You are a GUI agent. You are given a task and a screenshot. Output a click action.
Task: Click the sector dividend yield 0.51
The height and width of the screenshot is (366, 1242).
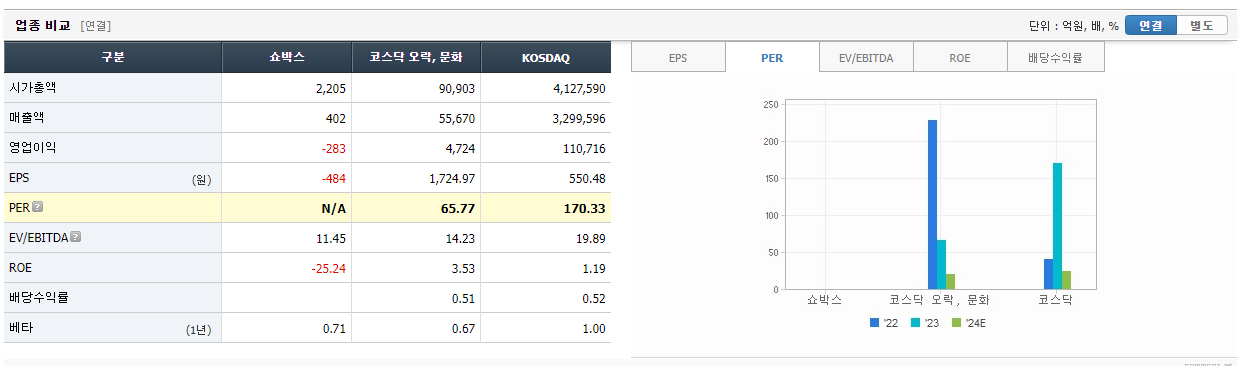(463, 299)
